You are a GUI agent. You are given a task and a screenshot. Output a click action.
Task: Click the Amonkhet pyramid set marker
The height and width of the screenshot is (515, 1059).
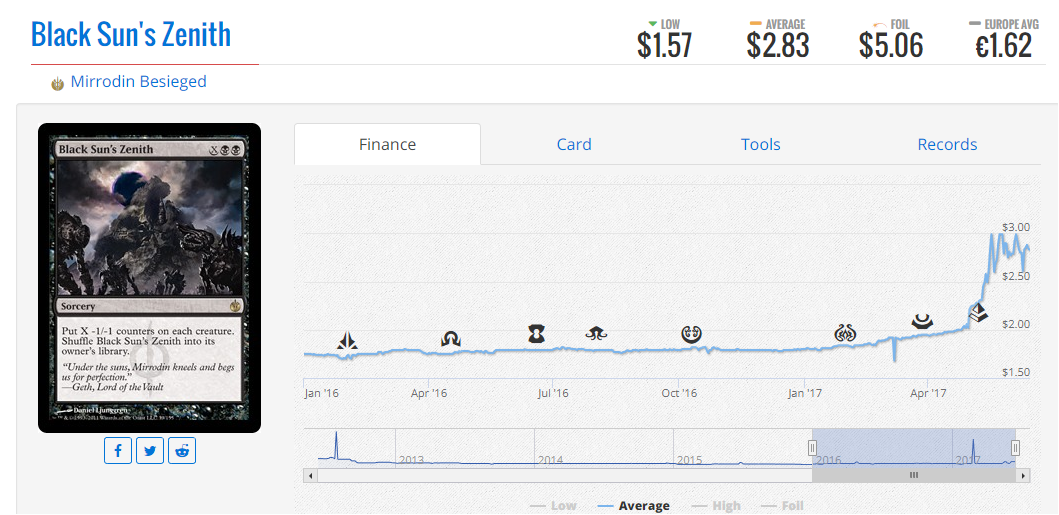(x=977, y=312)
